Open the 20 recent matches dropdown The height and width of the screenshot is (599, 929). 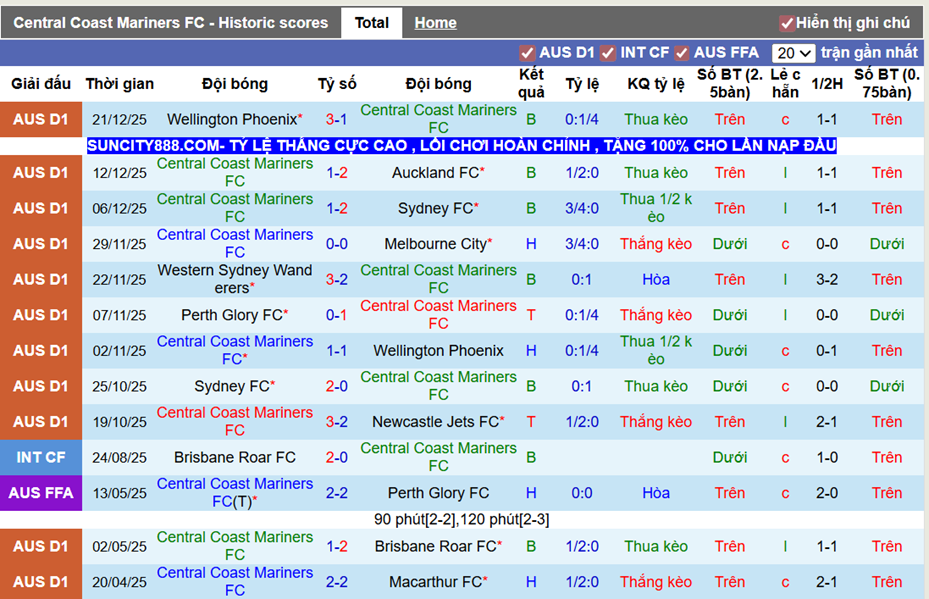pos(793,53)
